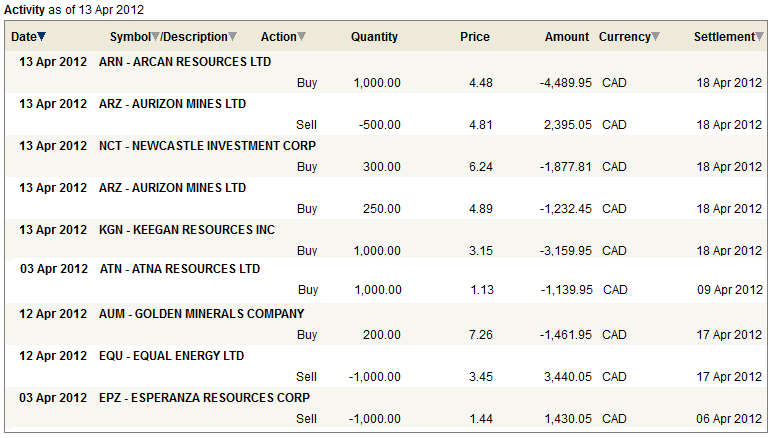Screen dimensions: 777x438
Task: Click the Amount column header
Action: pos(567,37)
